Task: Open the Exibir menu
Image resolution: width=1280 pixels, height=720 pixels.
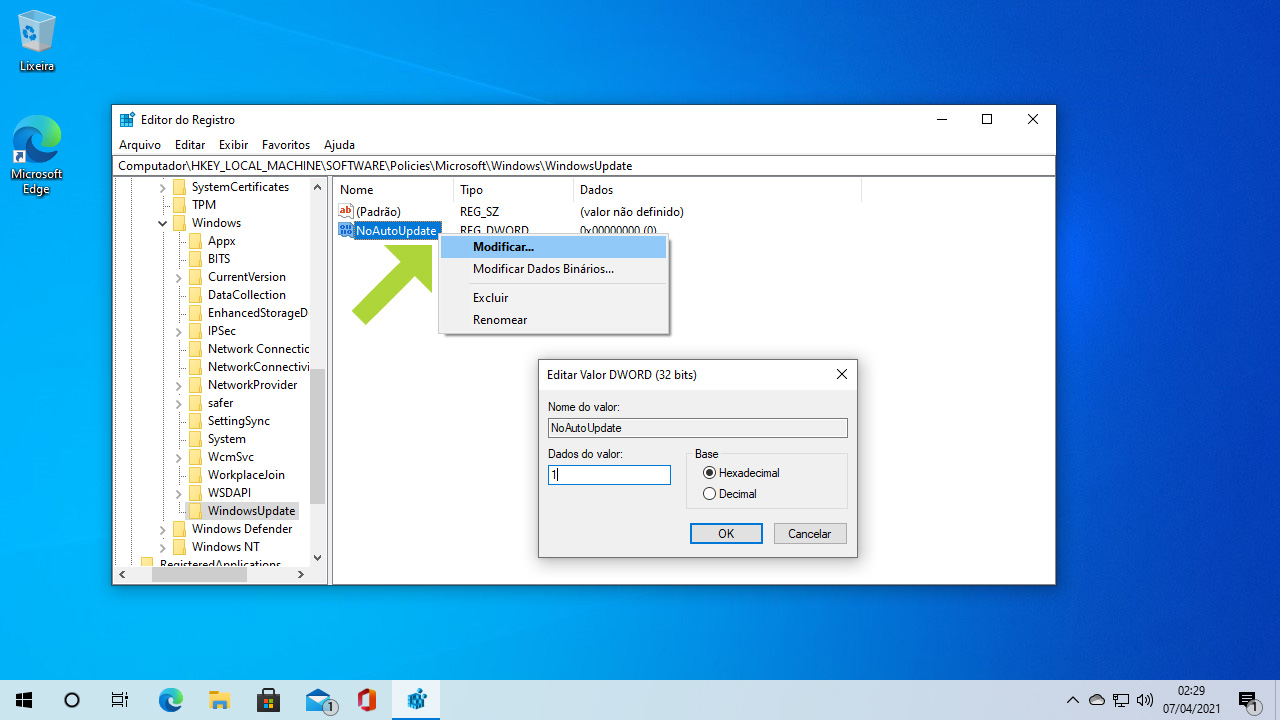Action: click(233, 145)
